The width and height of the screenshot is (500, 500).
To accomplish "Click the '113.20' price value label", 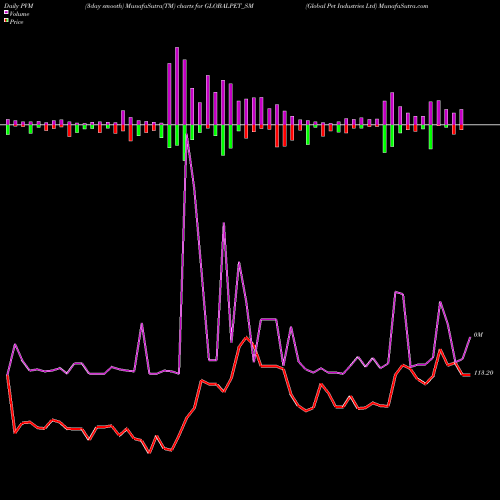I will pos(483,373).
